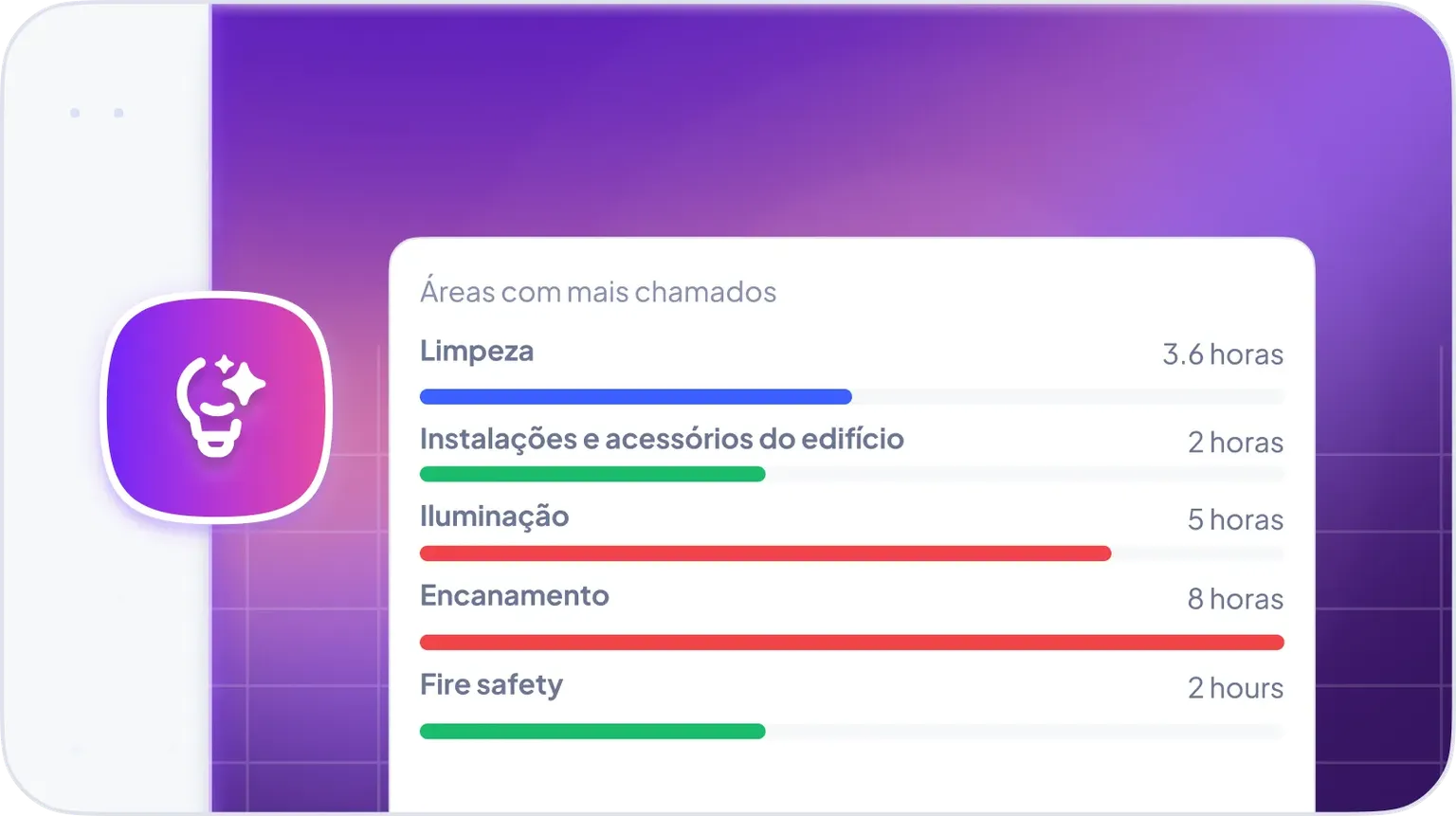Image resolution: width=1456 pixels, height=816 pixels.
Task: Click the "8 horas" value
Action: pyautogui.click(x=1235, y=599)
